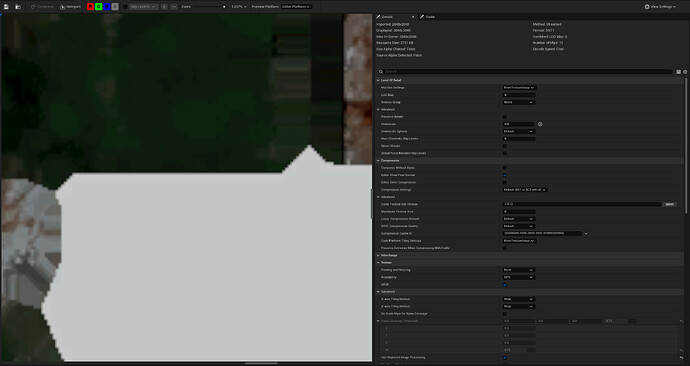The image size is (690, 366).
Task: Enable Never Stream checkbox
Action: [505, 146]
